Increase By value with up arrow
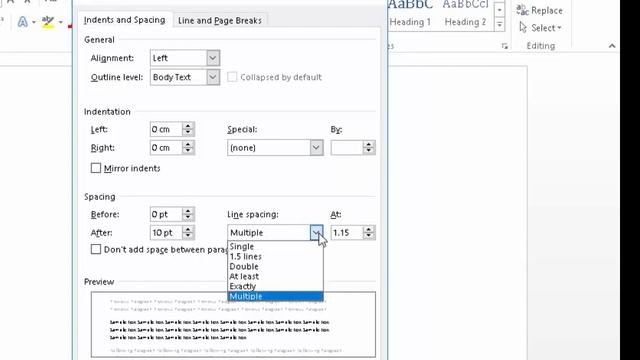This screenshot has width=640, height=360. [369, 144]
